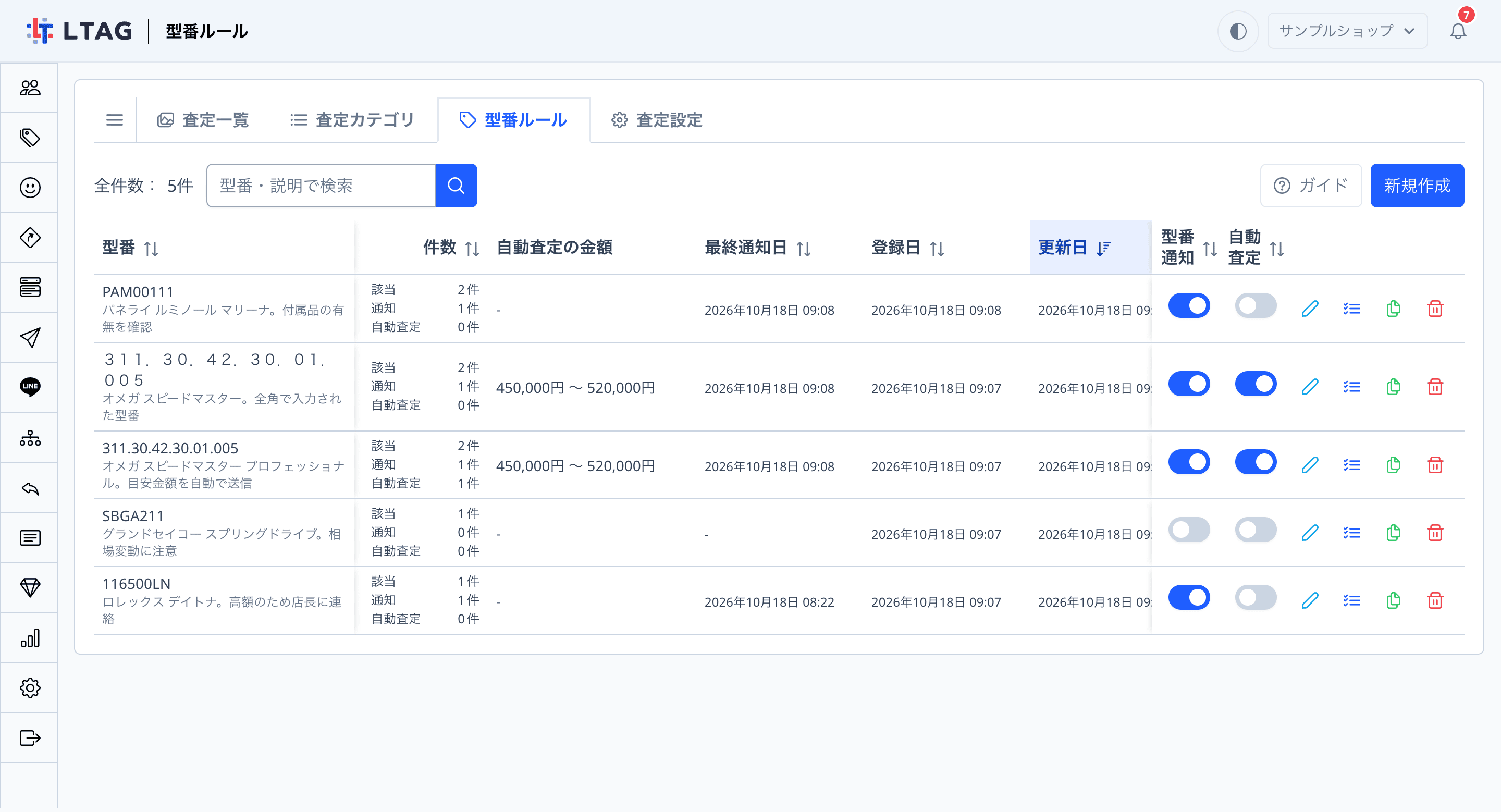This screenshot has height=812, width=1501.
Task: Enable 自動査定 toggle for PAM00111
Action: tap(1256, 306)
